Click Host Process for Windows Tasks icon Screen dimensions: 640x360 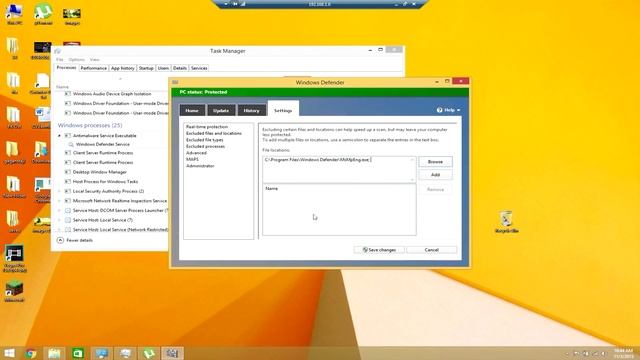(68, 182)
